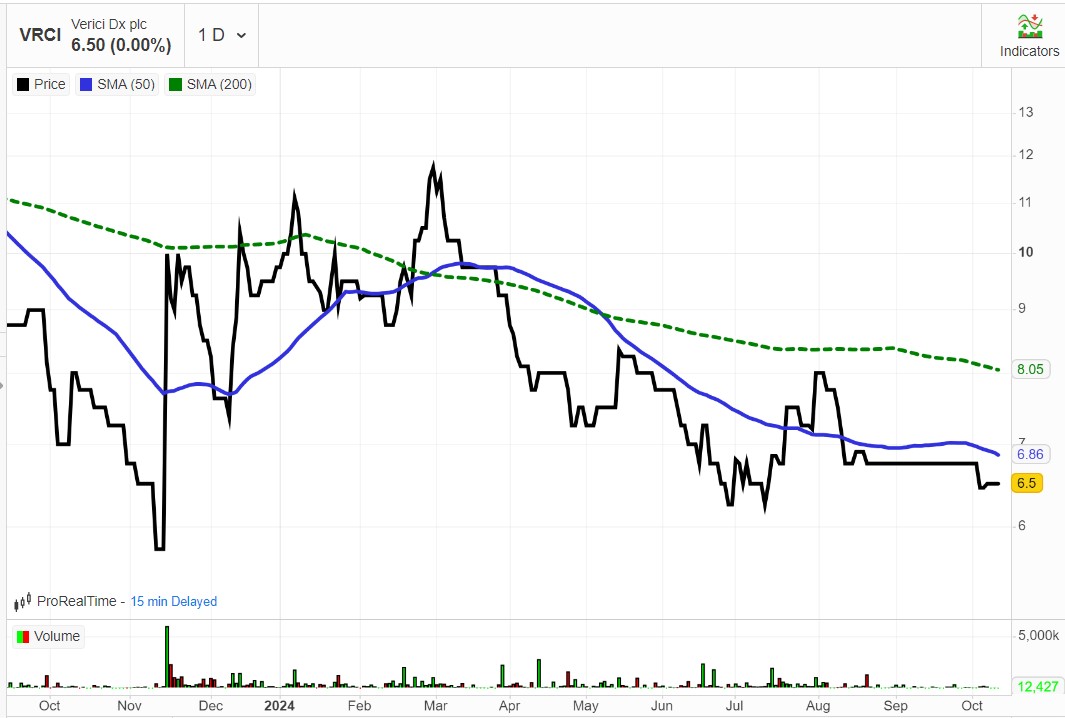Image resolution: width=1065 pixels, height=718 pixels.
Task: Click the 12,427 volume value label
Action: coord(1038,687)
